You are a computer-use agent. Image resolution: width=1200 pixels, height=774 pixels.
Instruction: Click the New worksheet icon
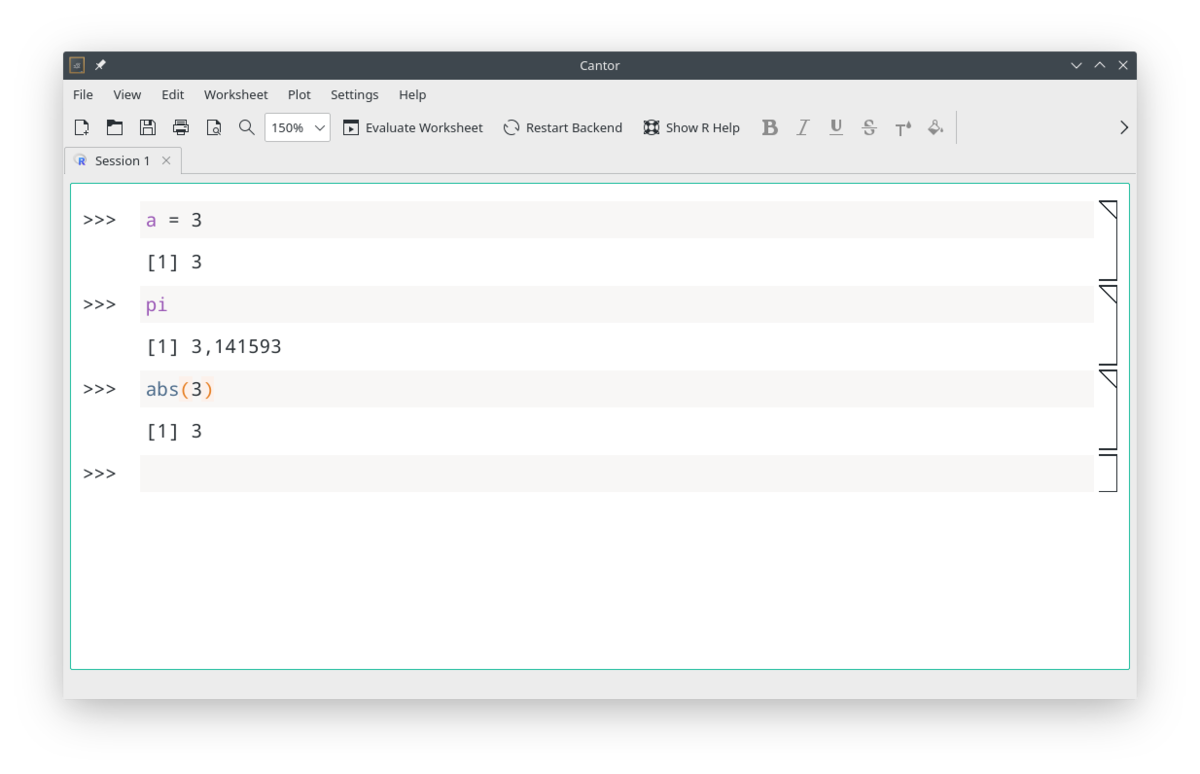82,127
